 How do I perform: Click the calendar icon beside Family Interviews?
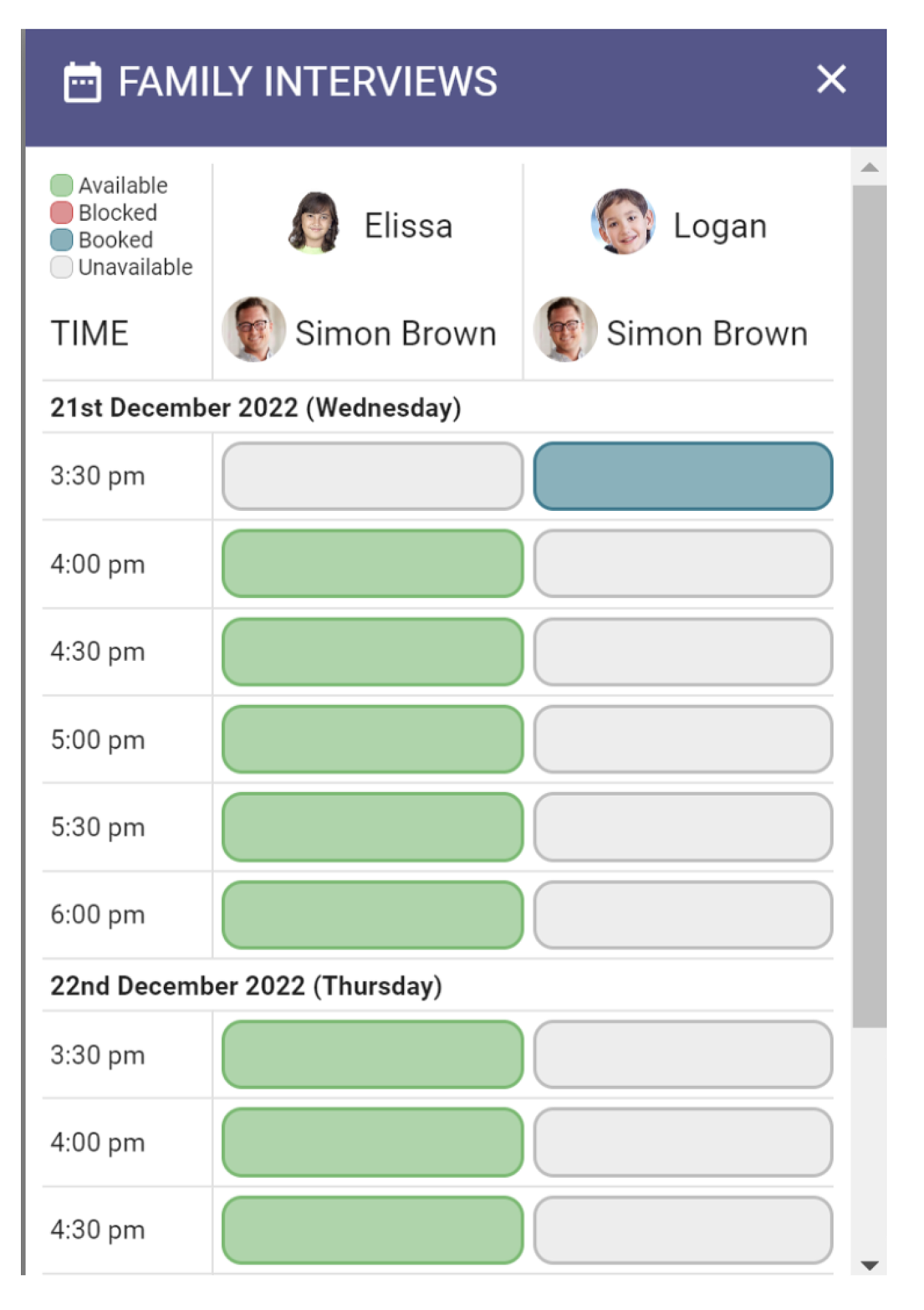pyautogui.click(x=83, y=83)
